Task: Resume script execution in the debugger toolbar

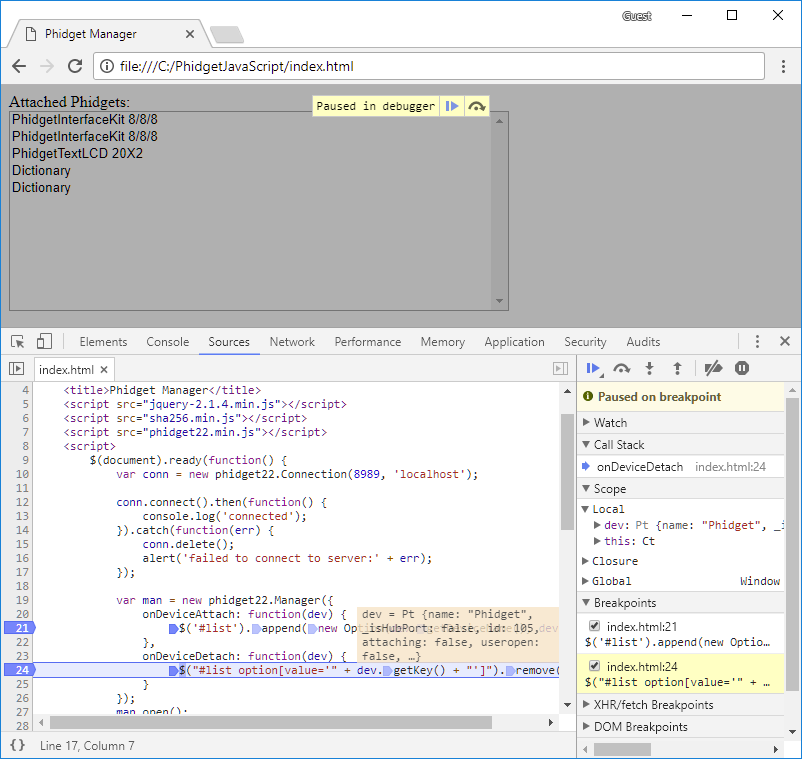Action: [x=594, y=368]
